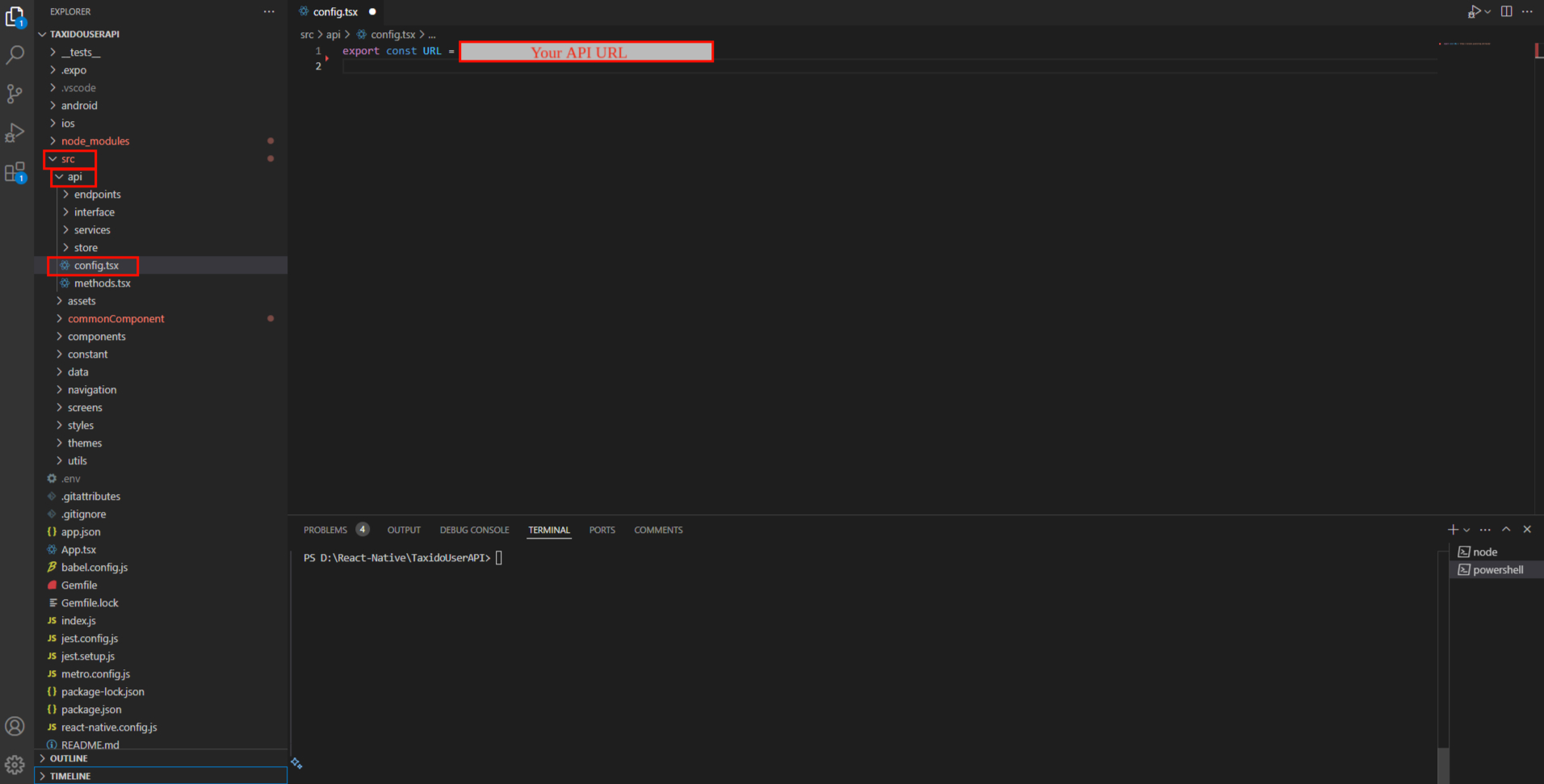
Task: Switch to the PROBLEMS tab
Action: [325, 530]
